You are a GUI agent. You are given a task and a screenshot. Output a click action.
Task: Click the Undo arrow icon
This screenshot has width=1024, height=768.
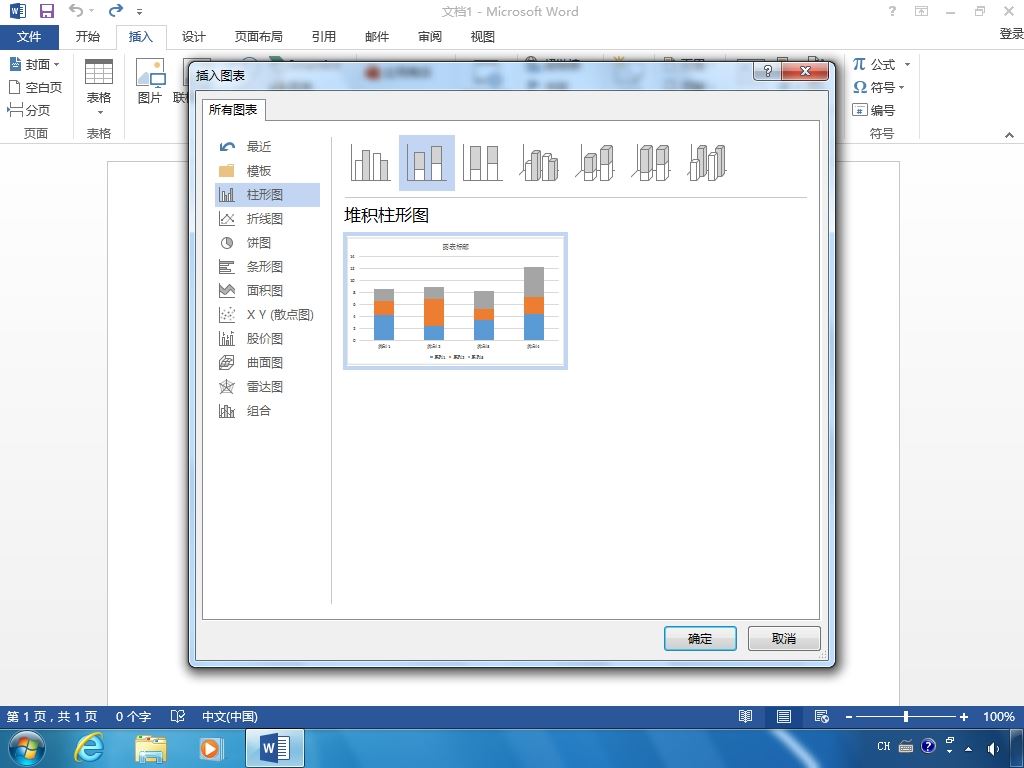[x=76, y=10]
